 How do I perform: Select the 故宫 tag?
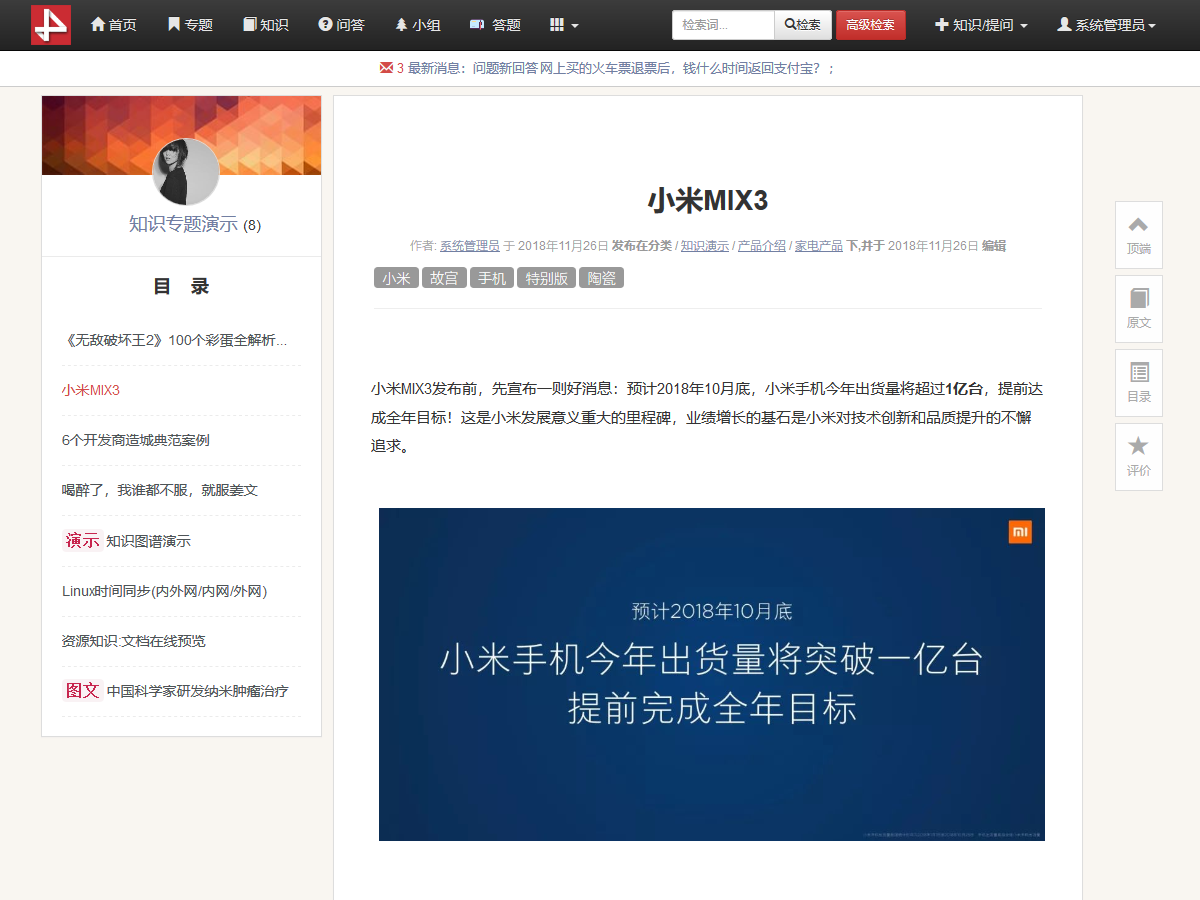[x=444, y=278]
